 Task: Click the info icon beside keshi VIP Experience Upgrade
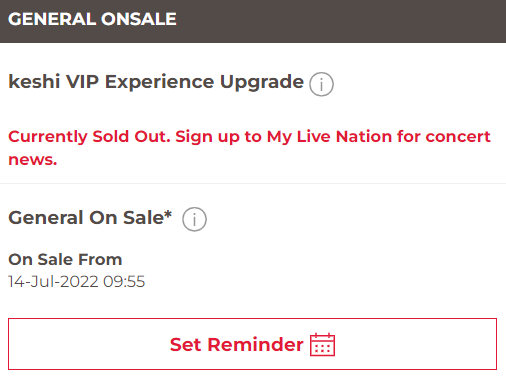click(x=321, y=84)
